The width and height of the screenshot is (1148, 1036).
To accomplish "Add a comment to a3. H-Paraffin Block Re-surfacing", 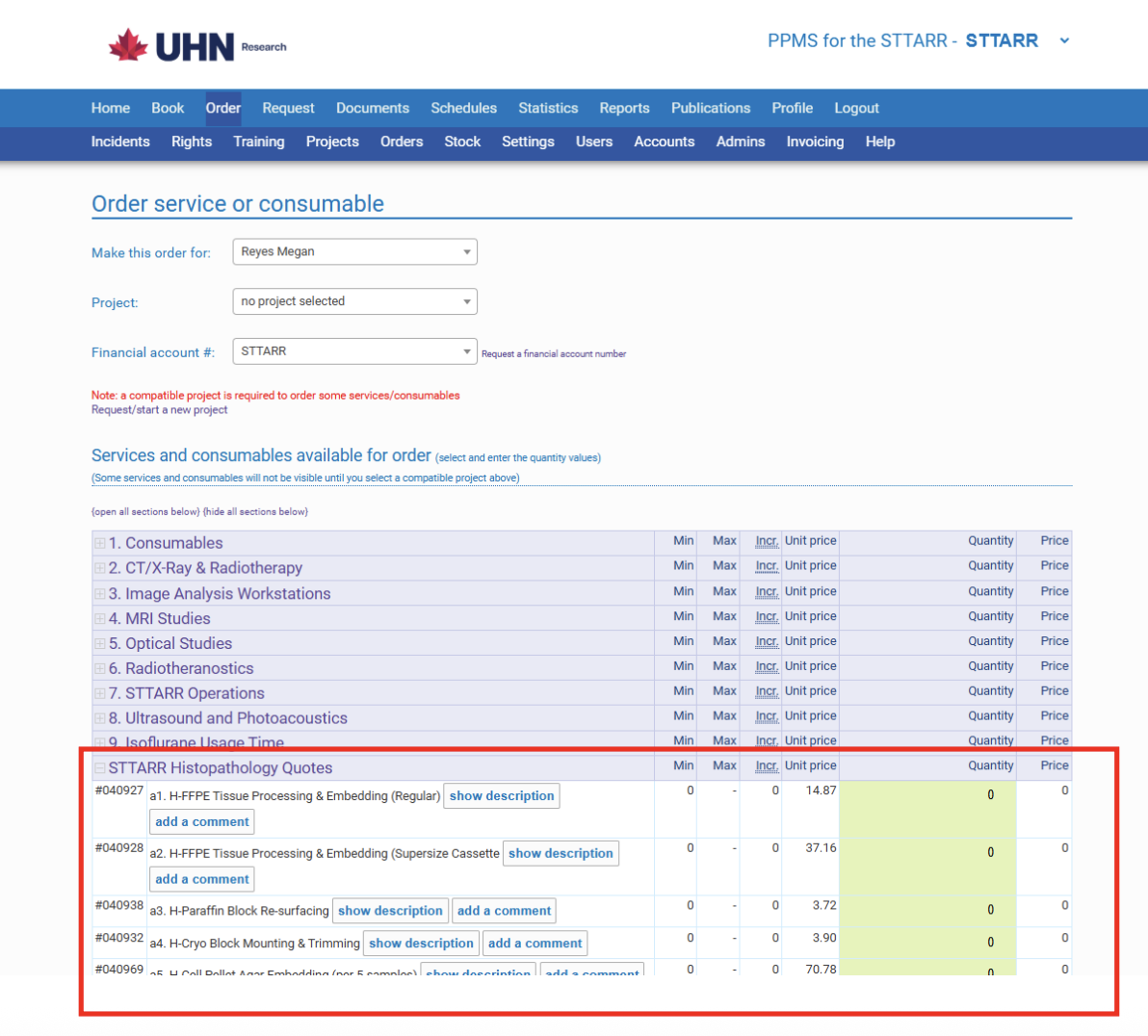I will click(504, 911).
